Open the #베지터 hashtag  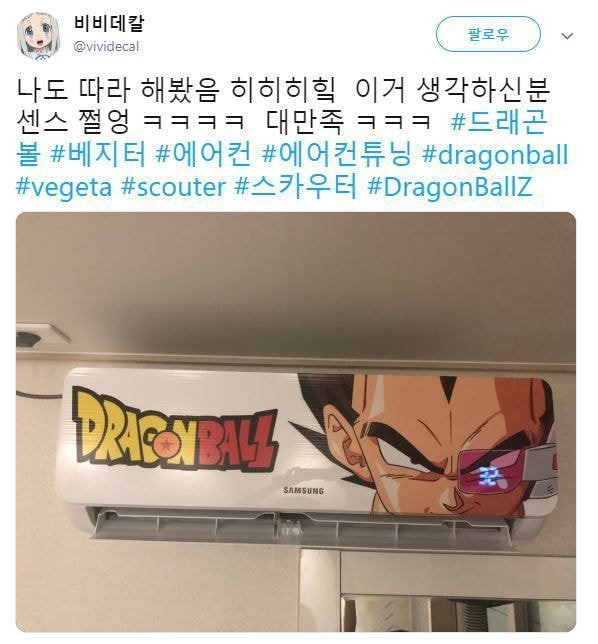[x=98, y=154]
